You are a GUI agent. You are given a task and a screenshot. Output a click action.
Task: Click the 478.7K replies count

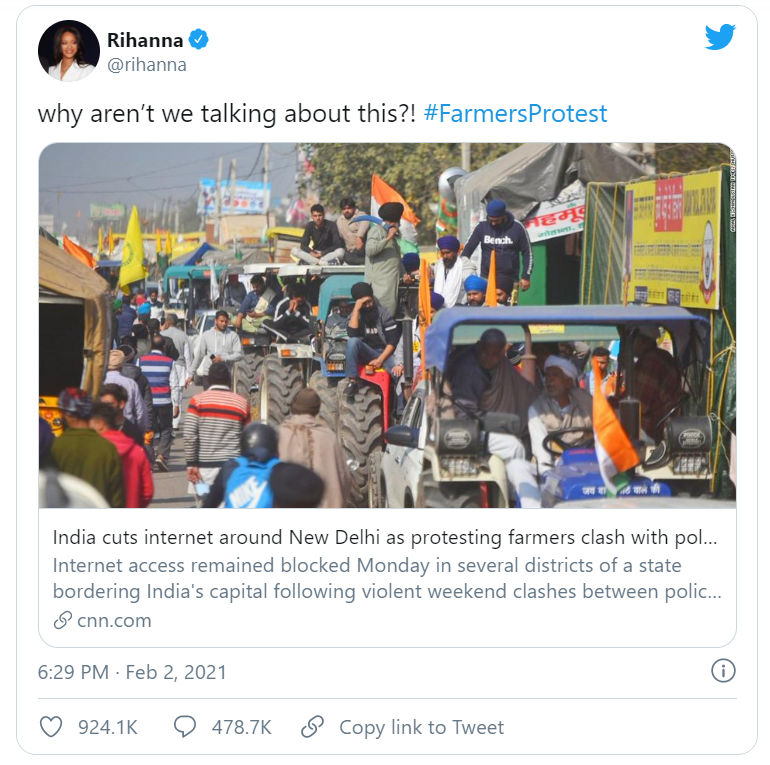[241, 728]
